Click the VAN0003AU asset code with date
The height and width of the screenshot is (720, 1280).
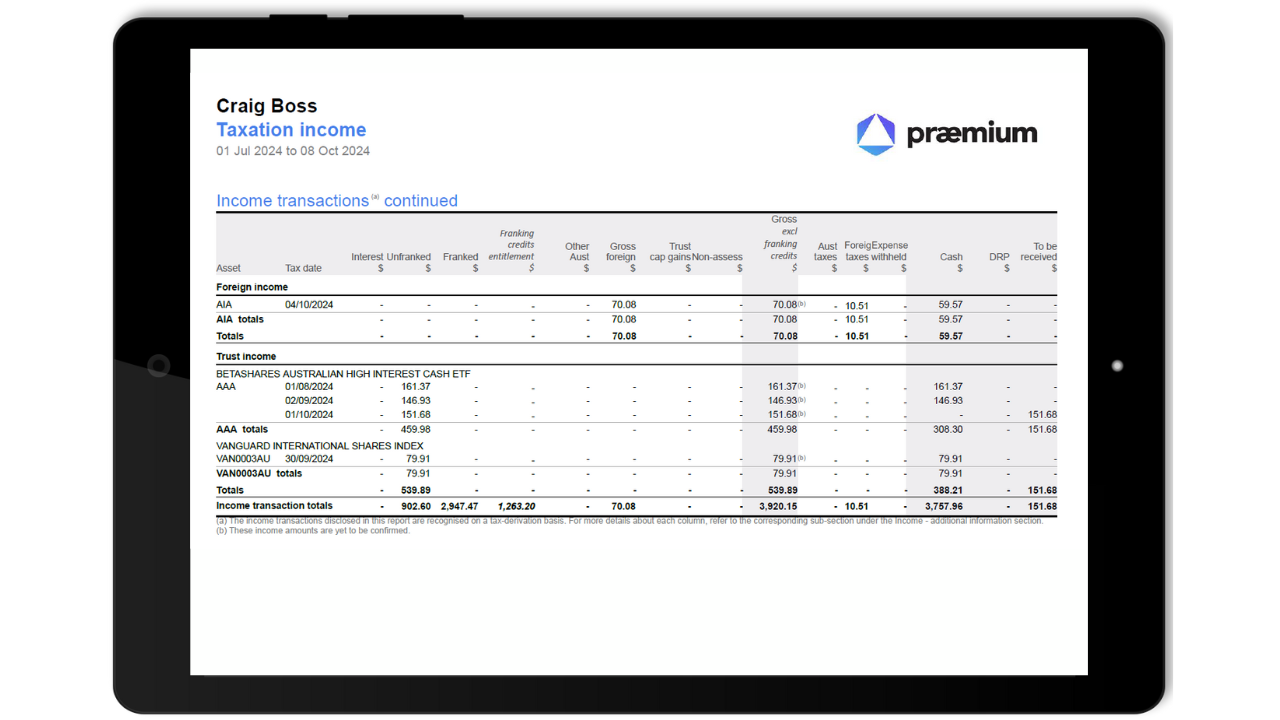point(243,460)
